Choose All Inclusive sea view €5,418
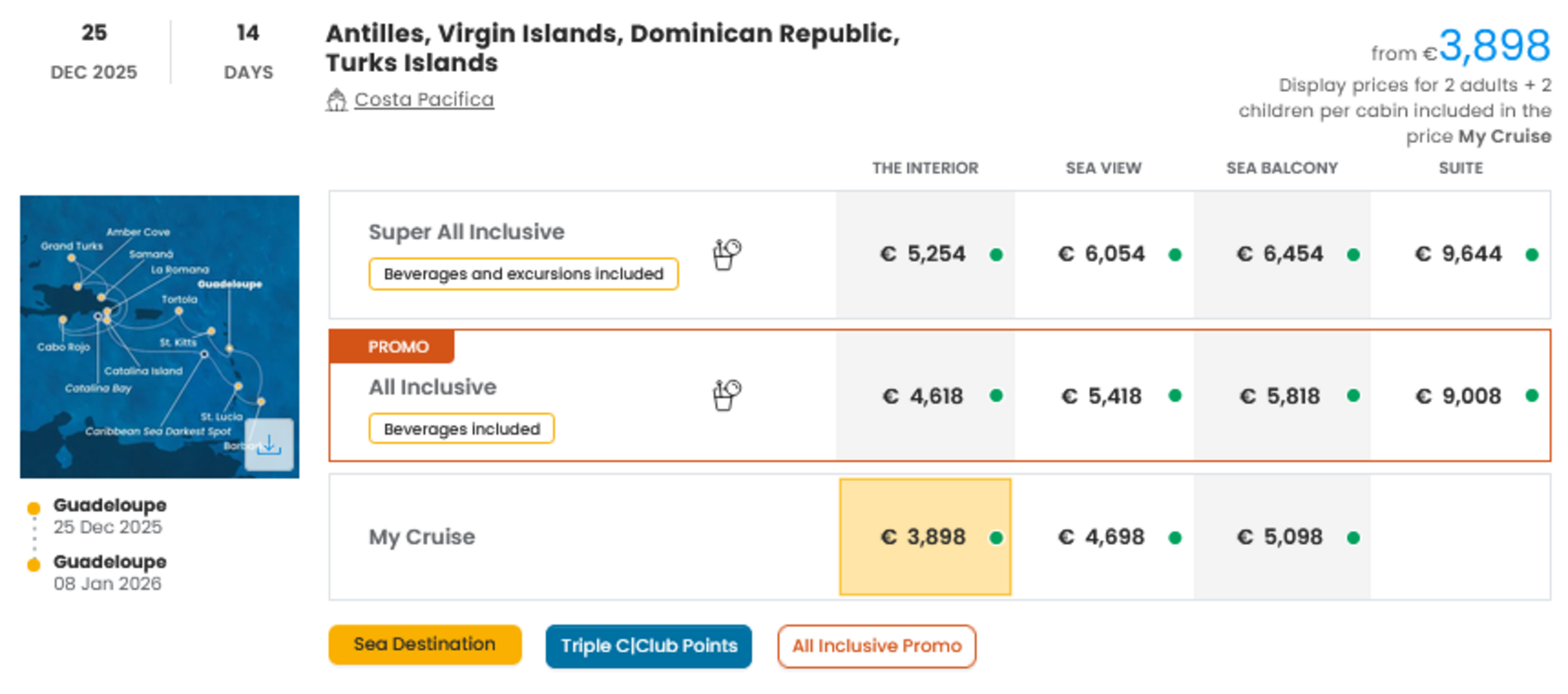The image size is (1568, 694). point(1103,396)
